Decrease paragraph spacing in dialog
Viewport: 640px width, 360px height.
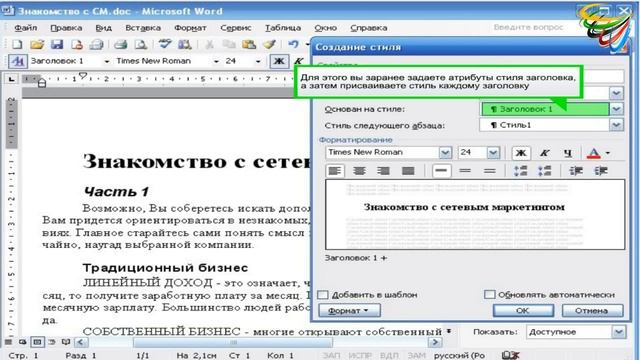[x=544, y=171]
